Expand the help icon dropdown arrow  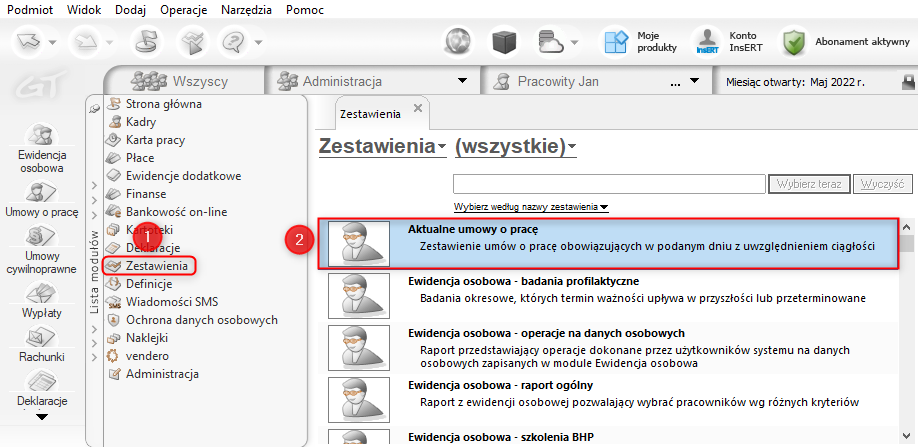coord(258,42)
